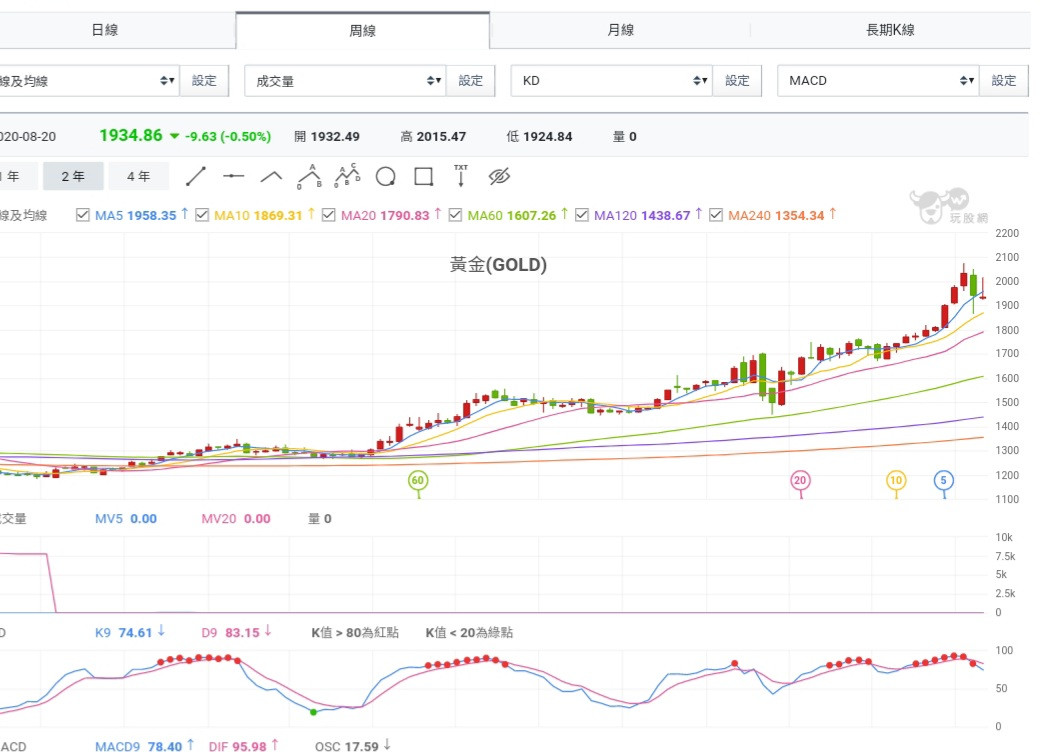This screenshot has width=1042, height=752.
Task: Expand the KD indicator dropdown
Action: (x=611, y=81)
